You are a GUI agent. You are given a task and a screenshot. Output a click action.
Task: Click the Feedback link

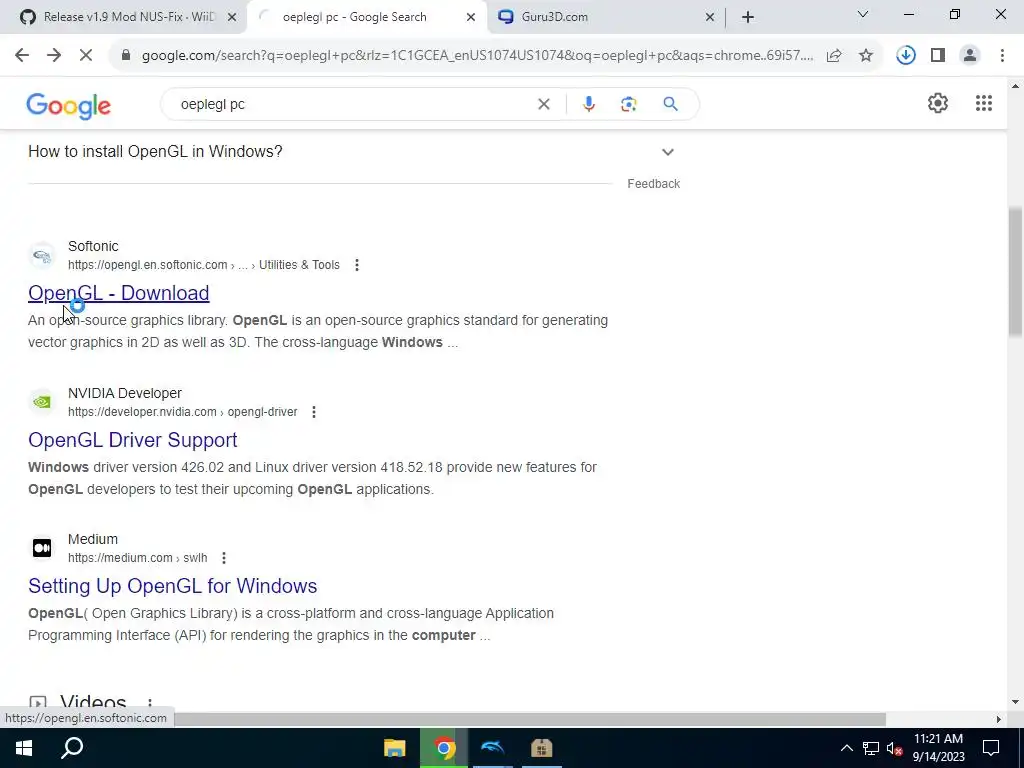pos(654,184)
